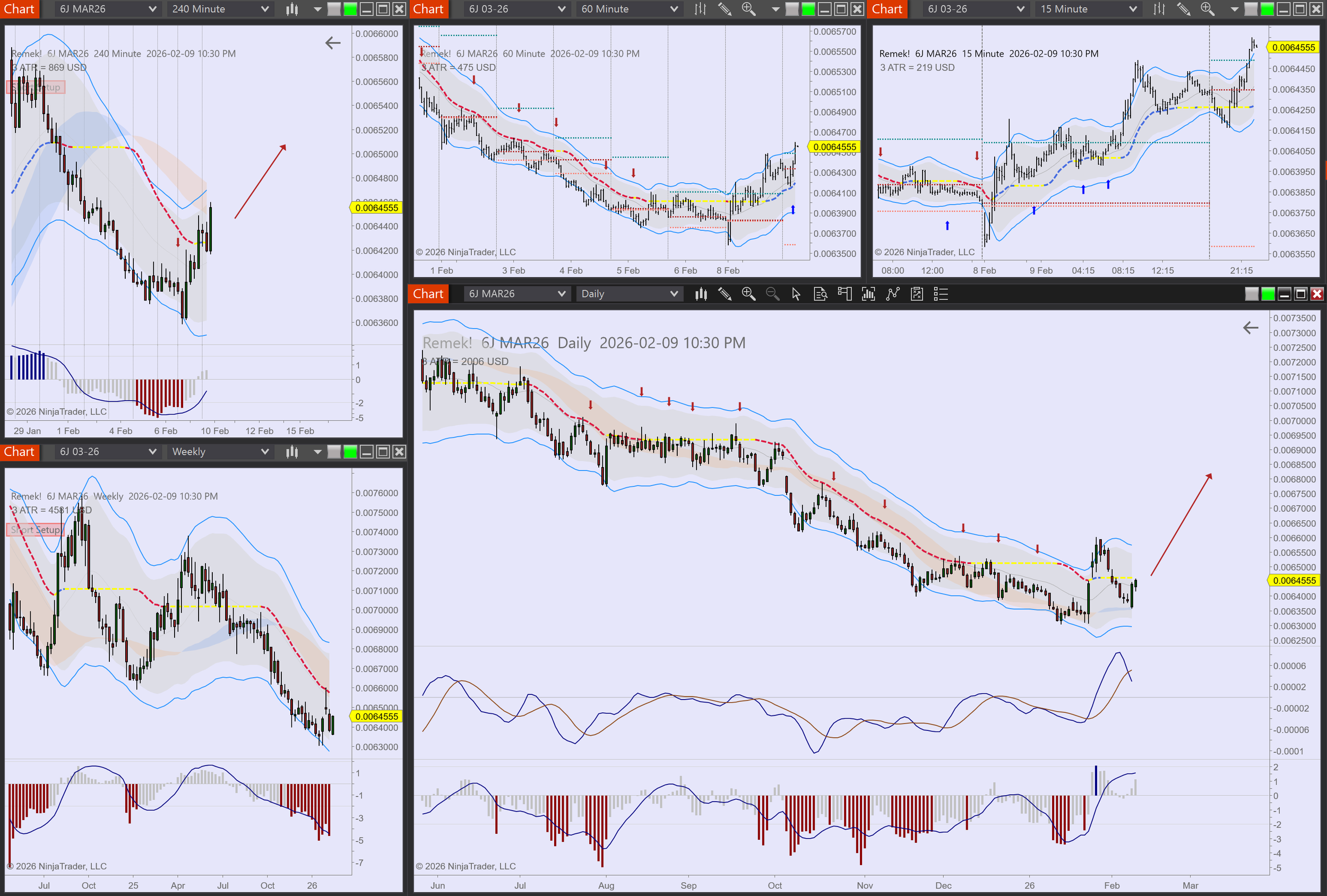Click 0.0064555 price marker on 15 Minute axis

(1294, 47)
